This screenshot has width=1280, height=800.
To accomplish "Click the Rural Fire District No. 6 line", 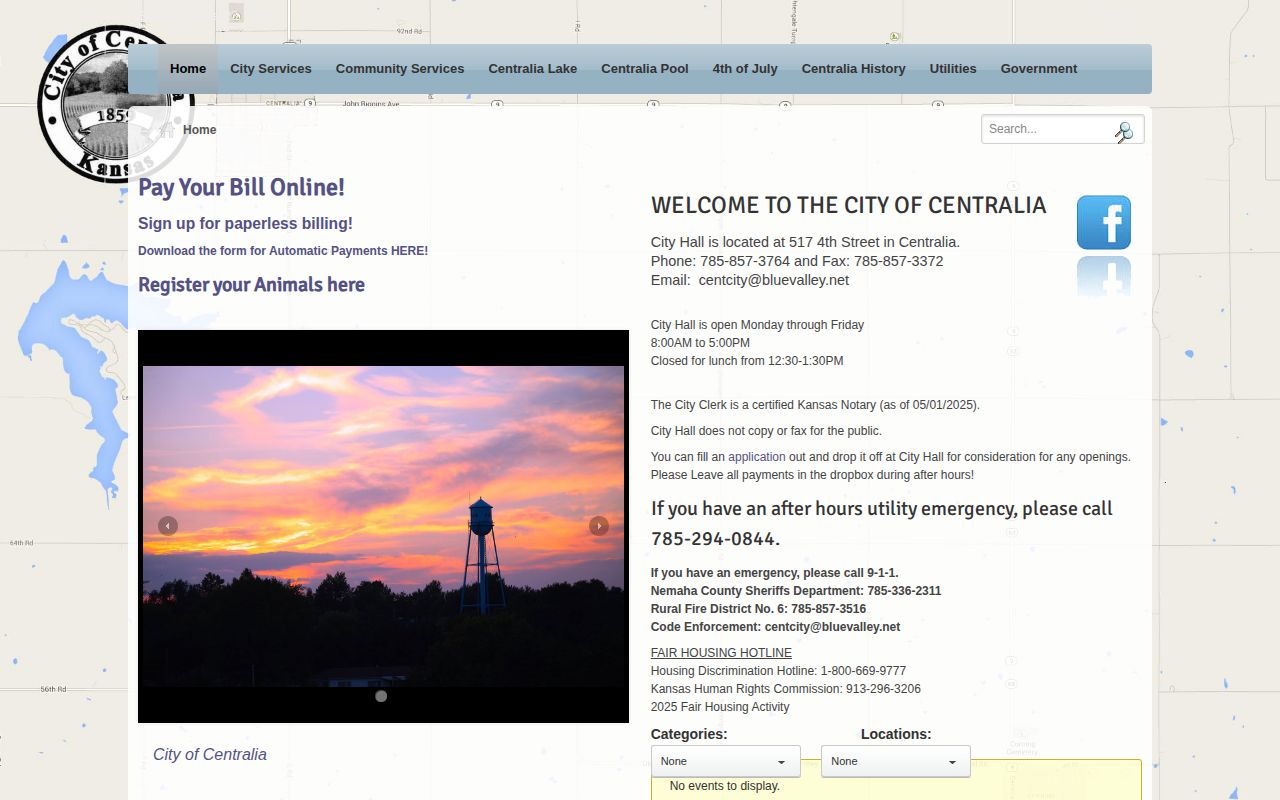I will click(758, 609).
